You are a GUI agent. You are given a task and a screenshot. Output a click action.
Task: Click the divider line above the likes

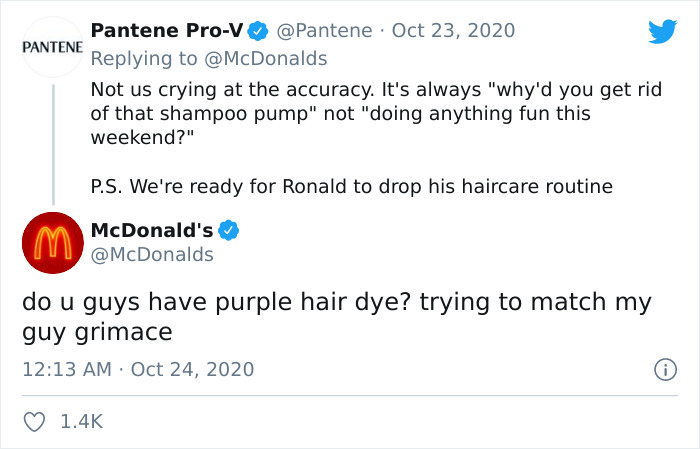point(350,396)
